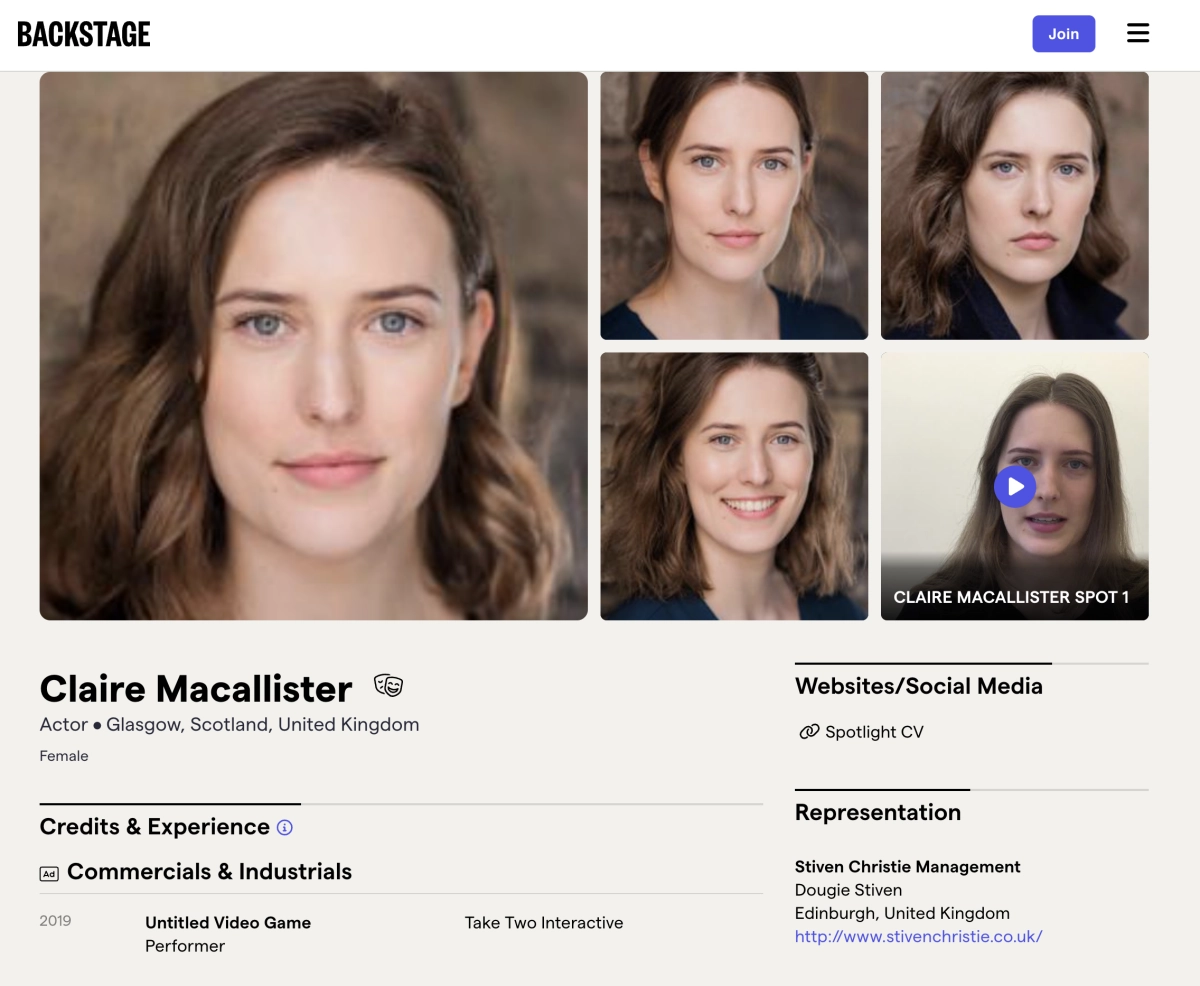Click the info icon next to Credits & Experience
Viewport: 1200px width, 986px height.
pyautogui.click(x=285, y=828)
